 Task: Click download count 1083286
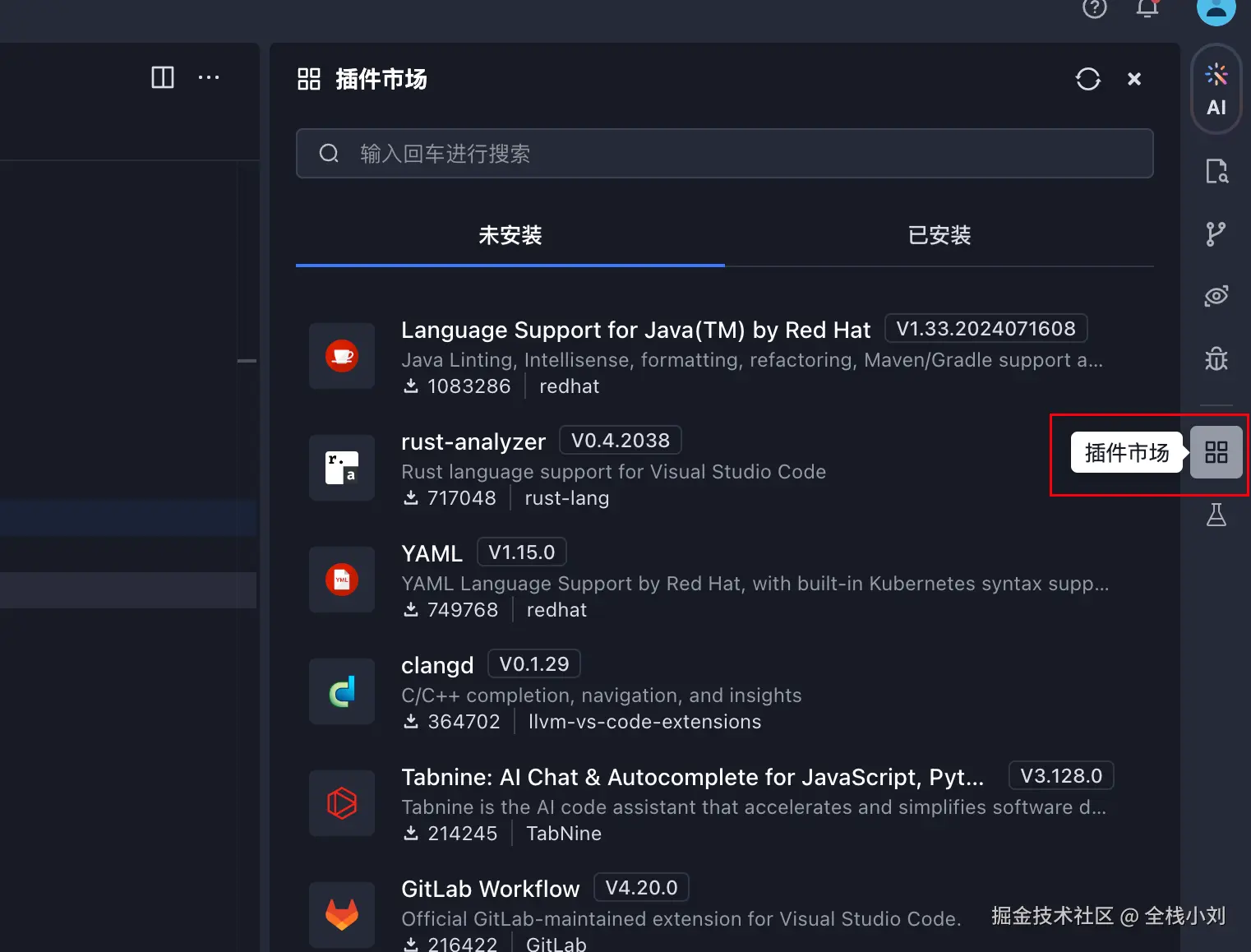tap(469, 386)
